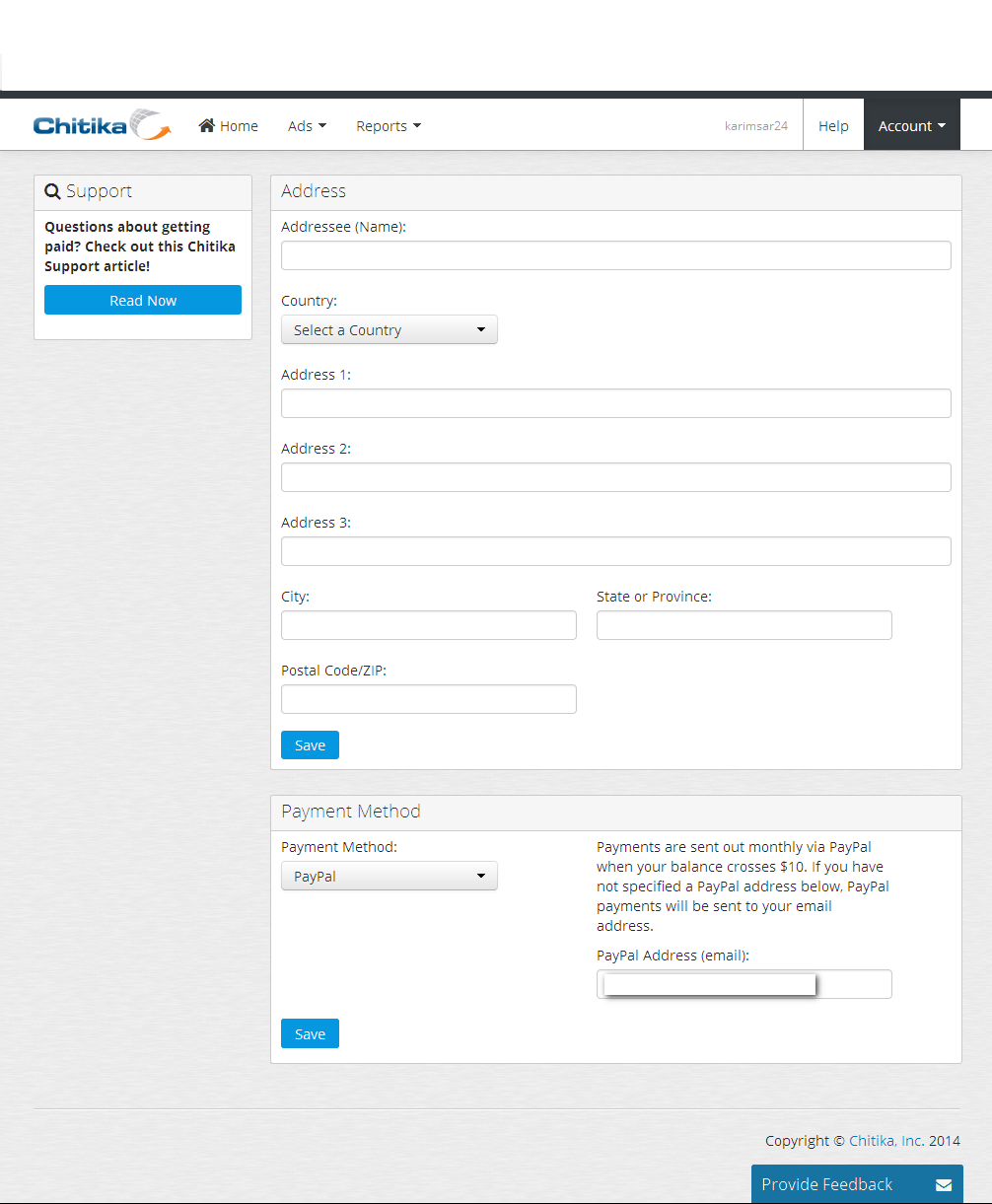This screenshot has width=992, height=1204.
Task: Click the Chitika logo
Action: point(103,125)
